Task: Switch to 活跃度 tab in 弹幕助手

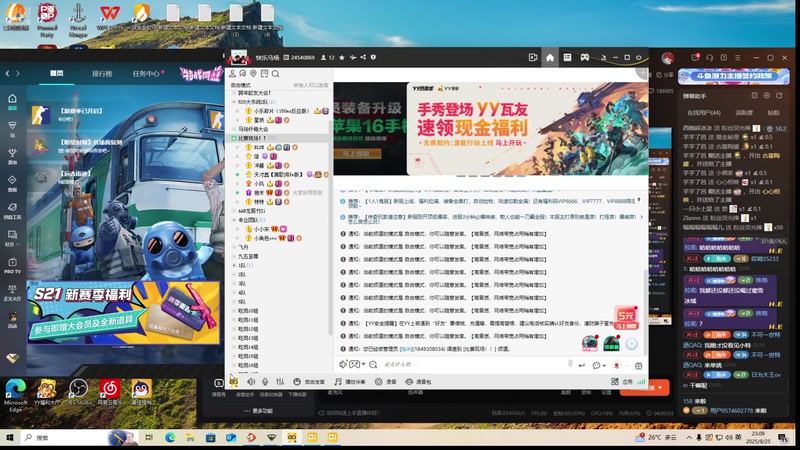Action: tap(744, 113)
